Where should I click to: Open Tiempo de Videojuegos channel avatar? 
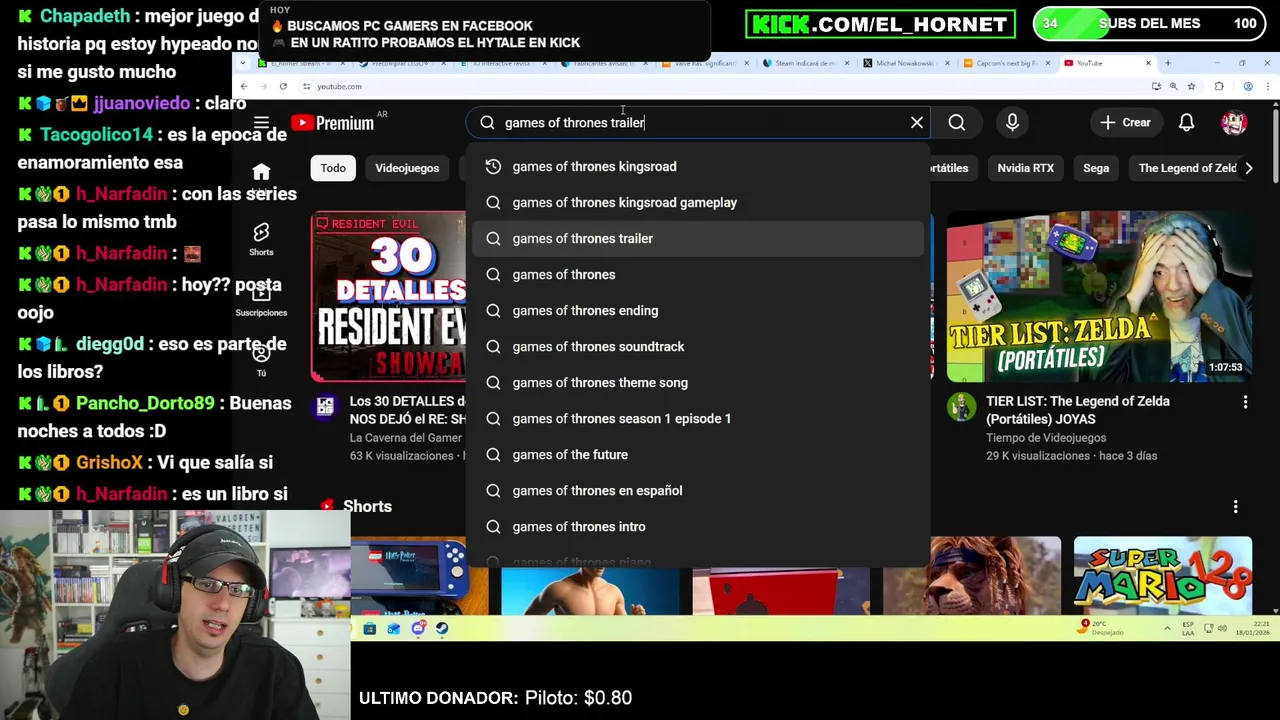961,407
